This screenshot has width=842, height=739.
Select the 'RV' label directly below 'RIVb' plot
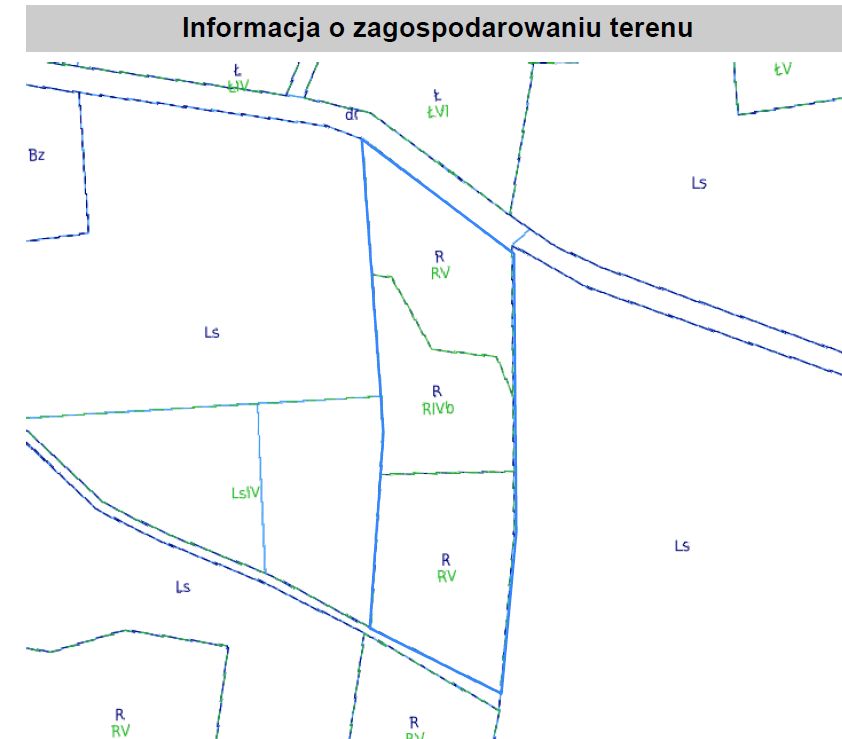(446, 576)
